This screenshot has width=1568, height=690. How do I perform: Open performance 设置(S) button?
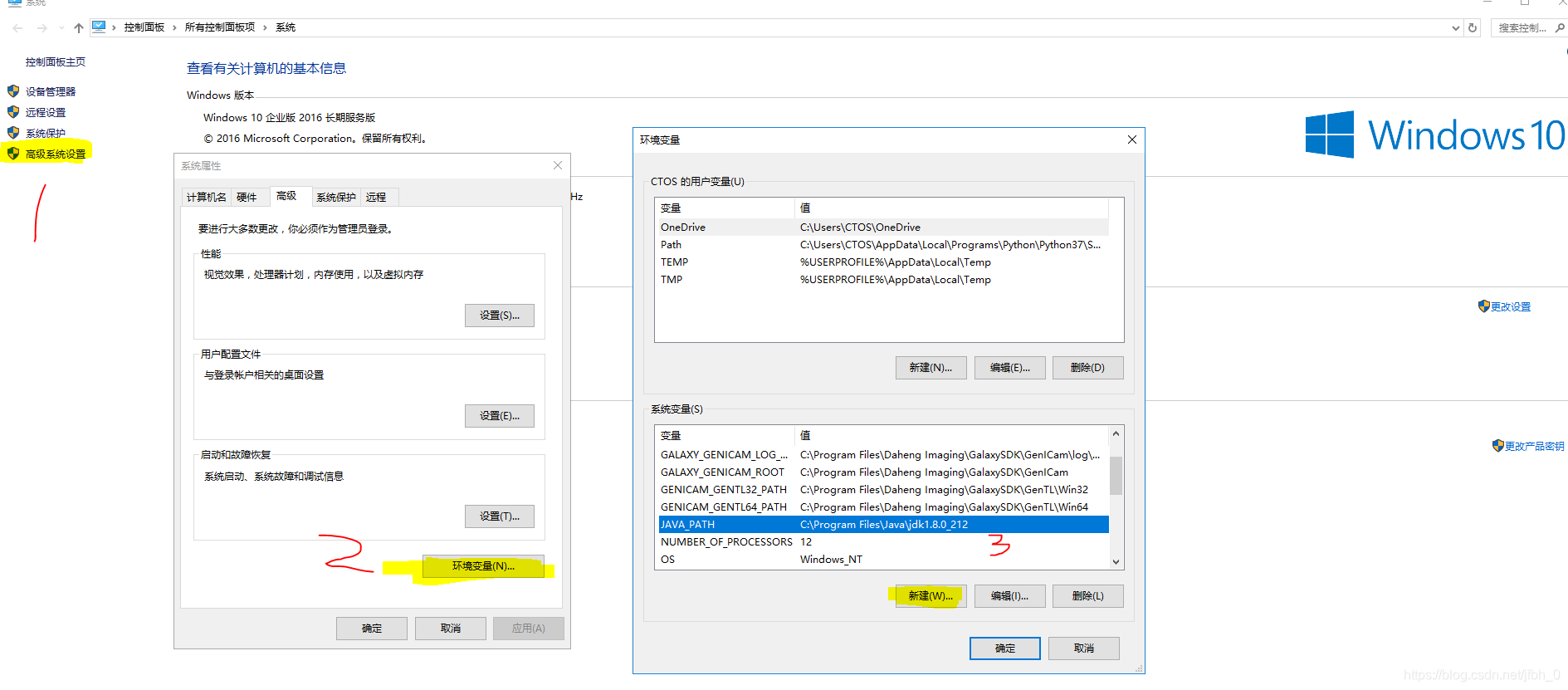click(499, 315)
